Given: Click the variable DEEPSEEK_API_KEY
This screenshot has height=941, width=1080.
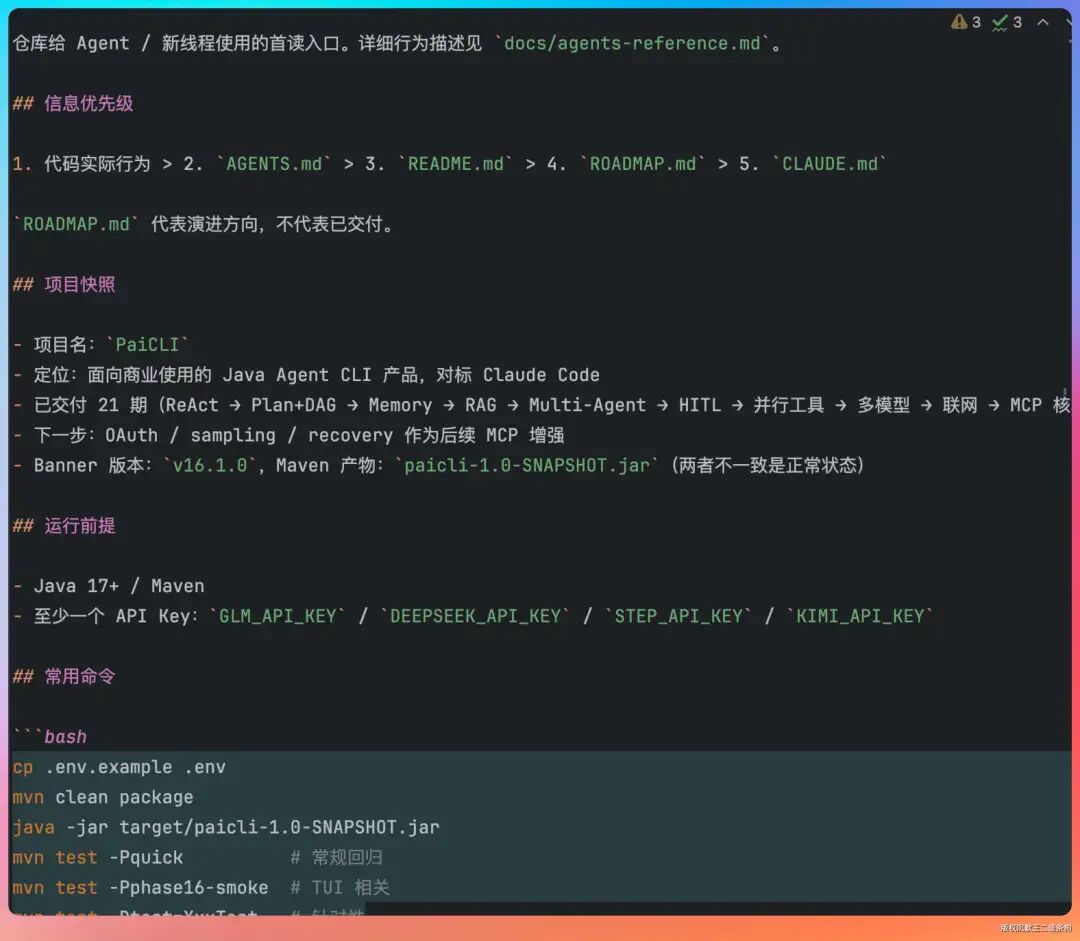Looking at the screenshot, I should (x=475, y=617).
